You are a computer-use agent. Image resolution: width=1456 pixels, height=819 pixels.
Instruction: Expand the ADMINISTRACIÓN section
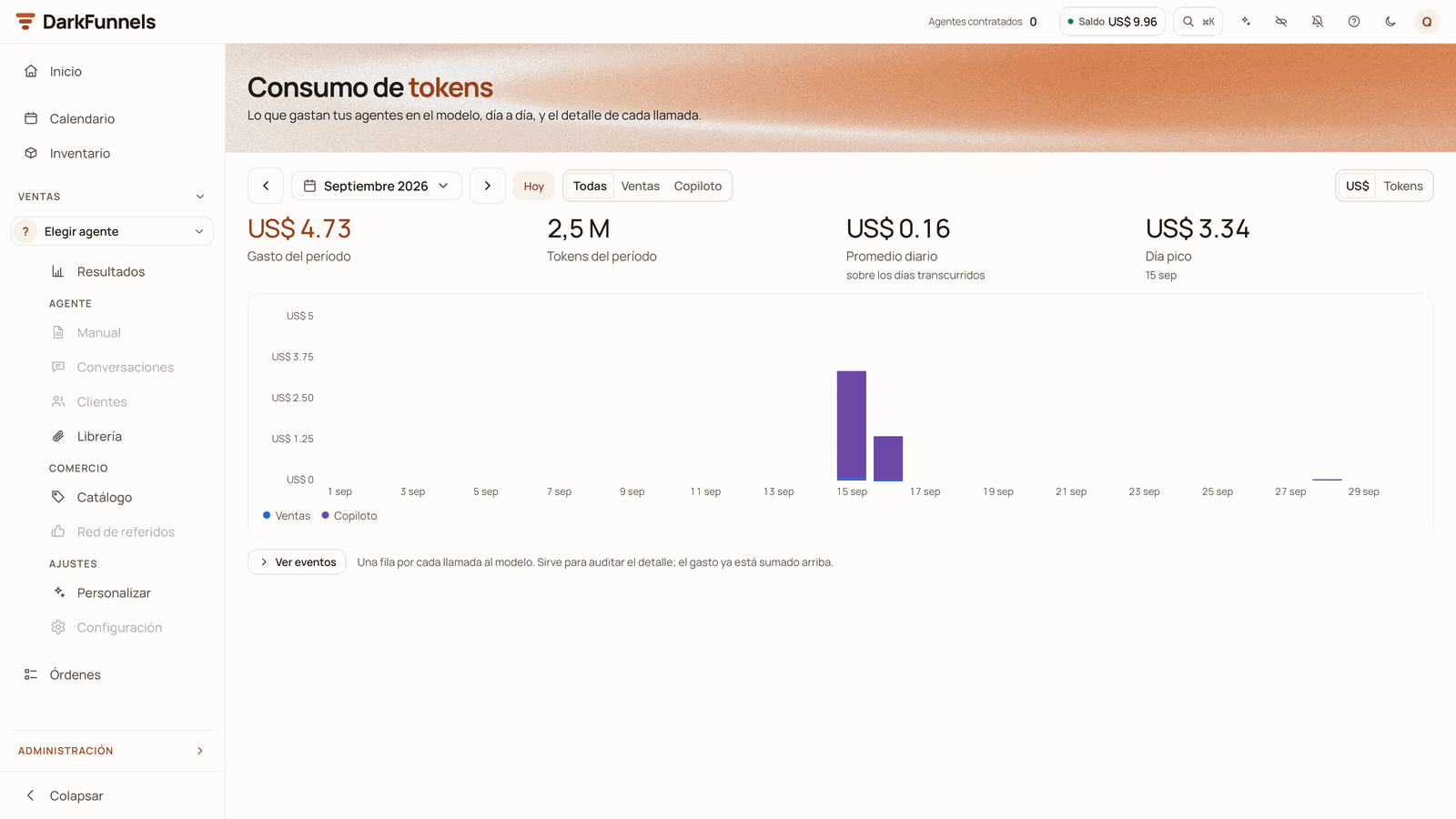click(x=113, y=751)
